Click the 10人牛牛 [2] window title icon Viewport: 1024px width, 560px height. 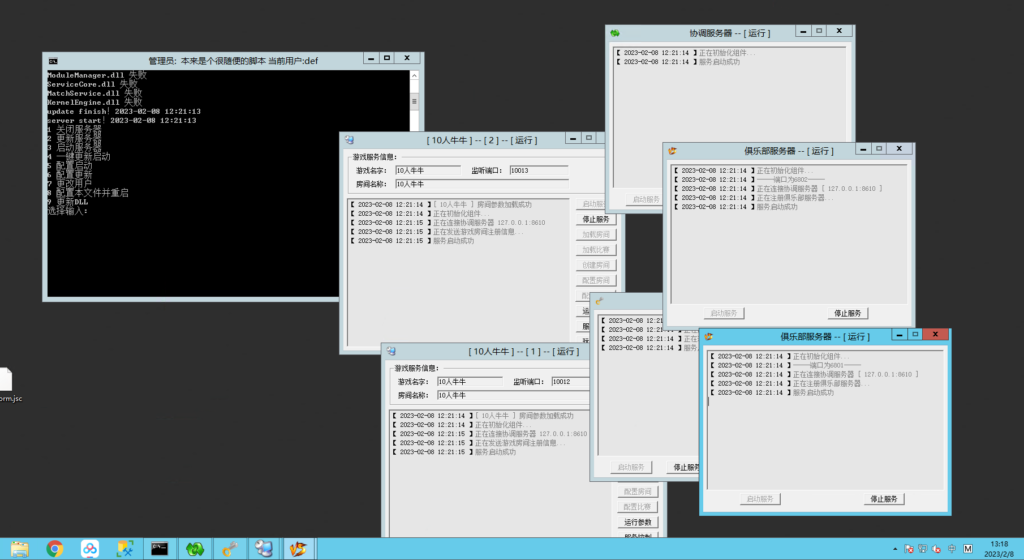tap(350, 140)
